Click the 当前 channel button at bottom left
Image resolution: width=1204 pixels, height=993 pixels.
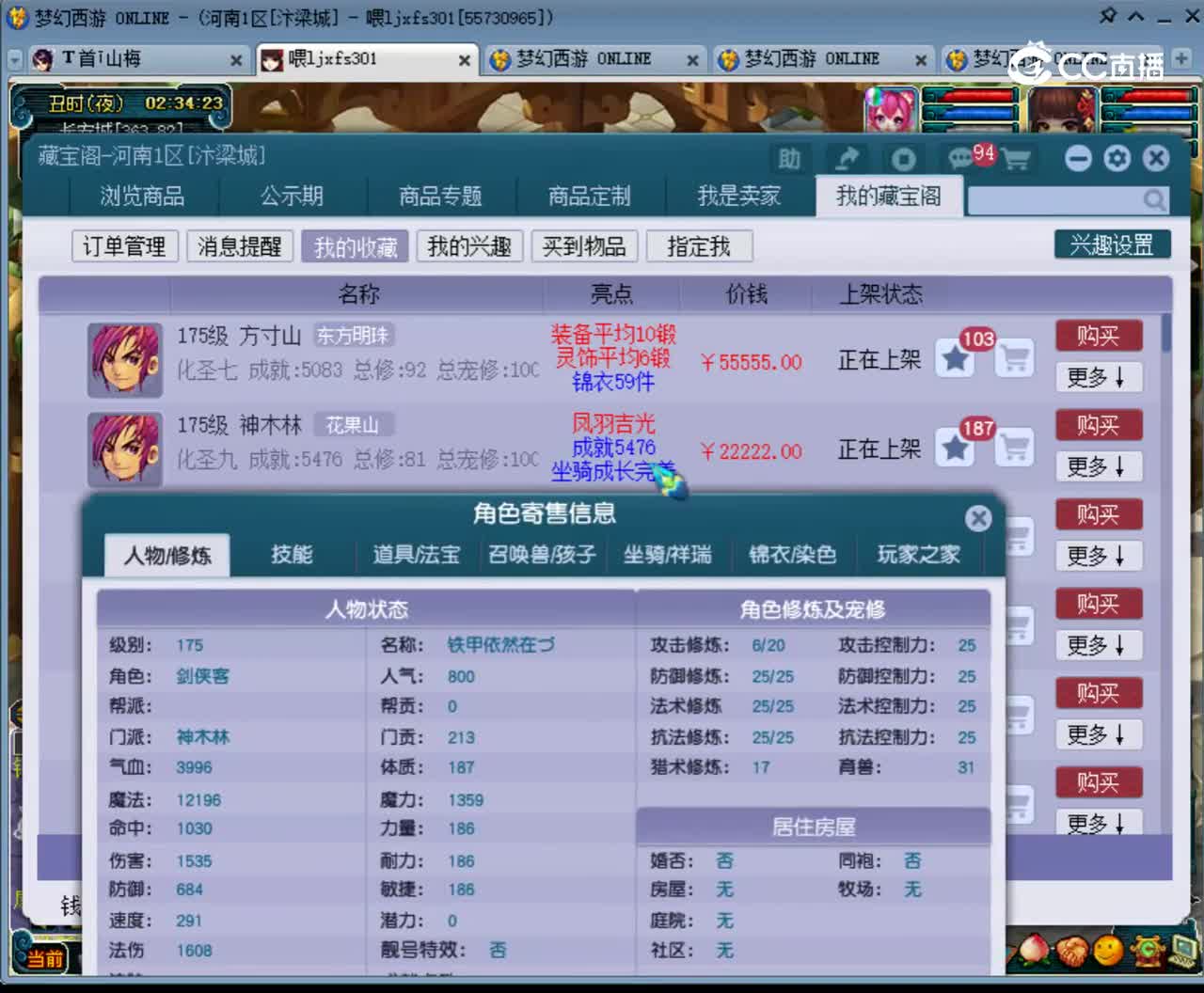(42, 958)
